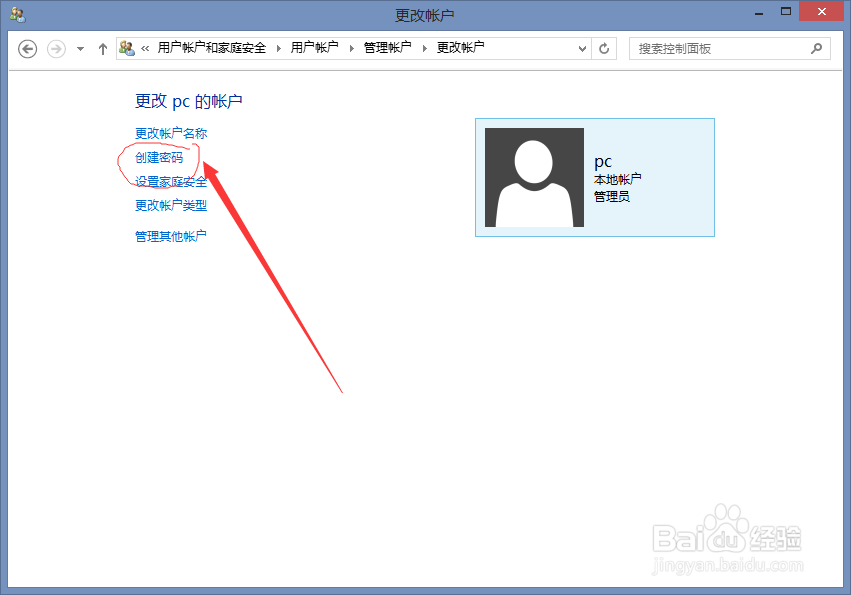Refresh the control panel page
851x595 pixels.
coord(604,49)
